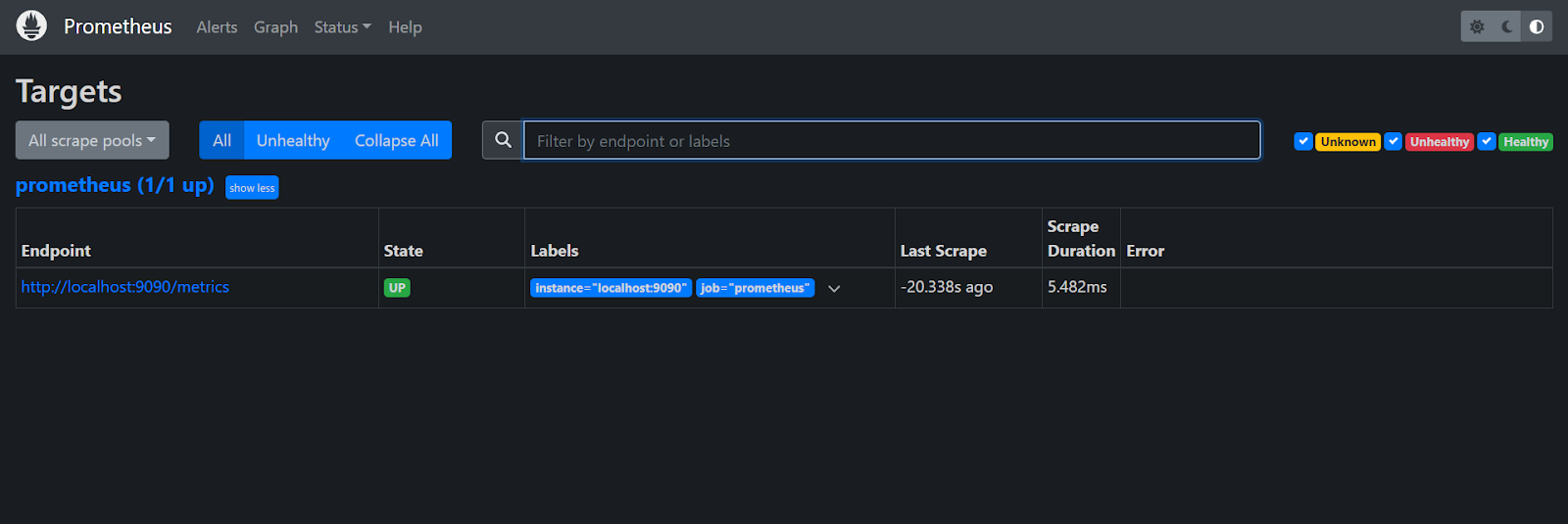Image resolution: width=1568 pixels, height=524 pixels.
Task: Click the State column header
Action: click(404, 251)
